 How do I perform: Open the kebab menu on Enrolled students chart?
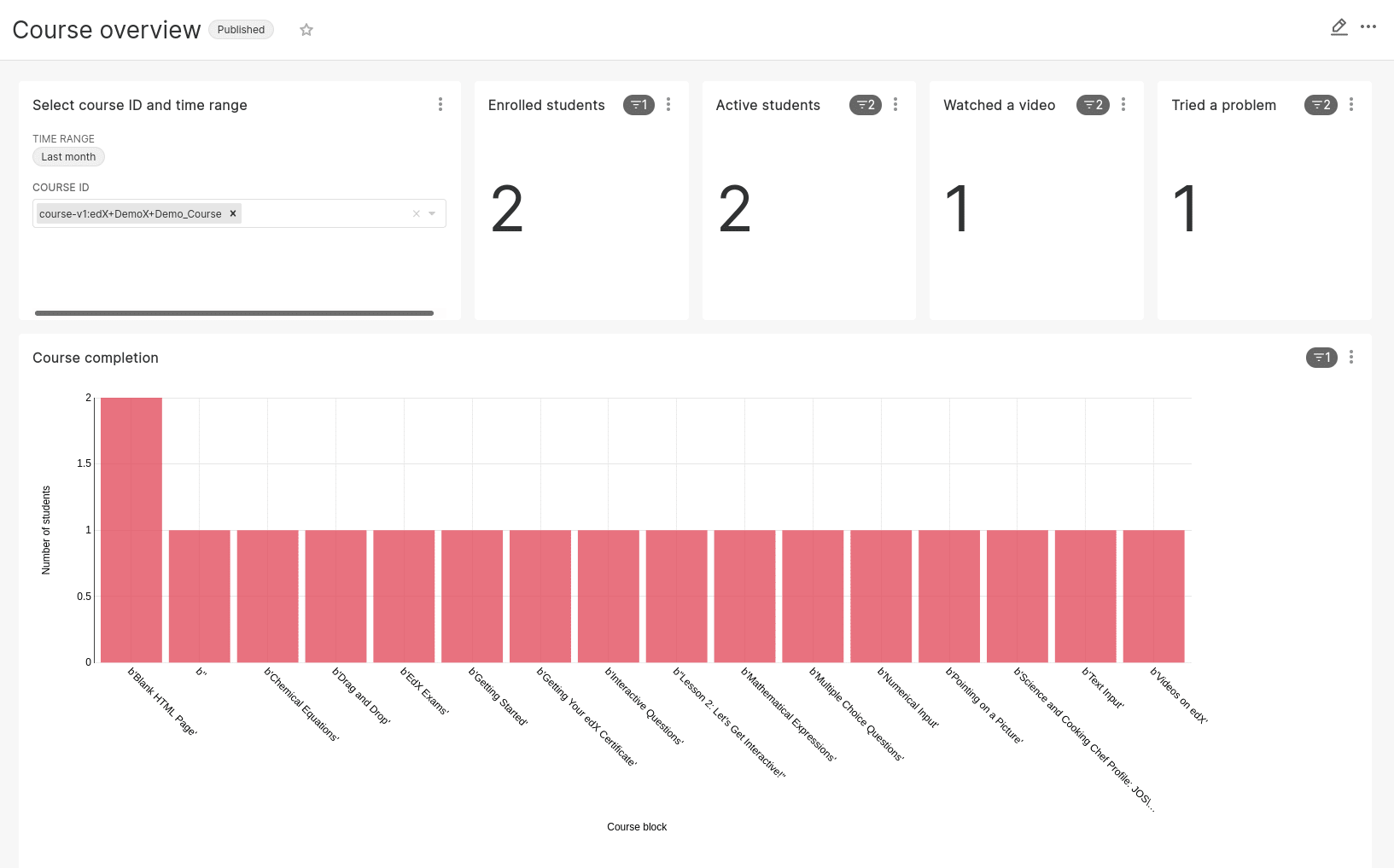click(668, 104)
